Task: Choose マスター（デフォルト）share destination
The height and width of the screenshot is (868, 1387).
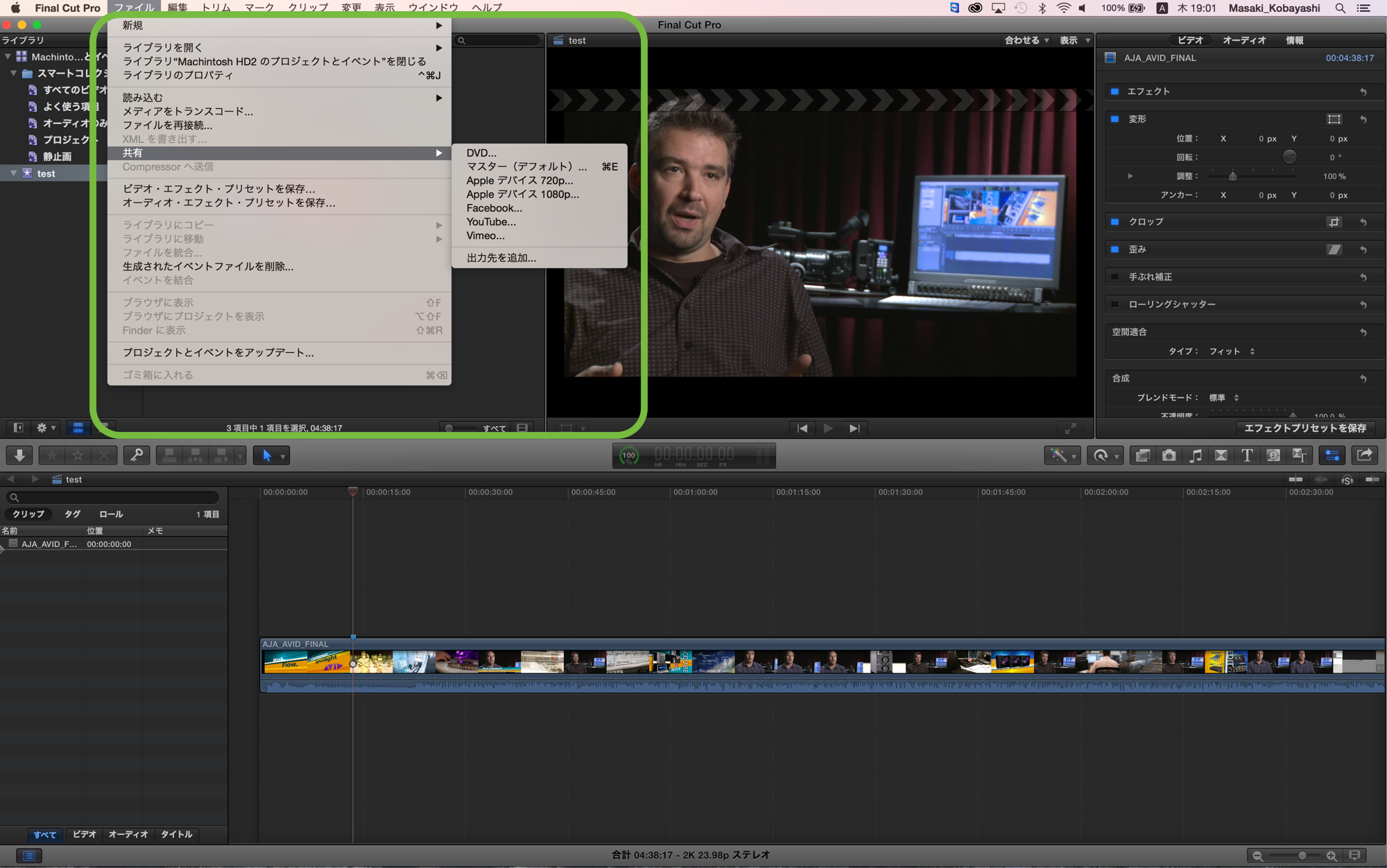Action: point(540,166)
